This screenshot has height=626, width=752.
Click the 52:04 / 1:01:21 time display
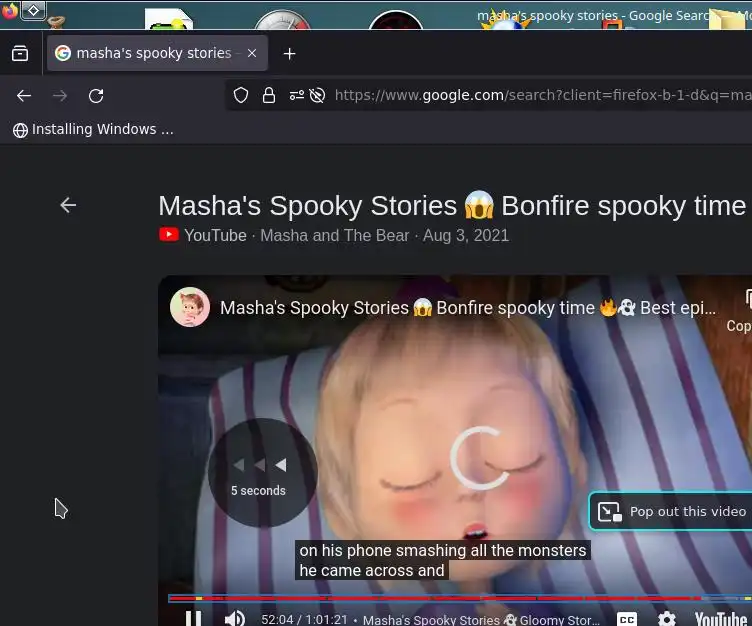(x=304, y=619)
